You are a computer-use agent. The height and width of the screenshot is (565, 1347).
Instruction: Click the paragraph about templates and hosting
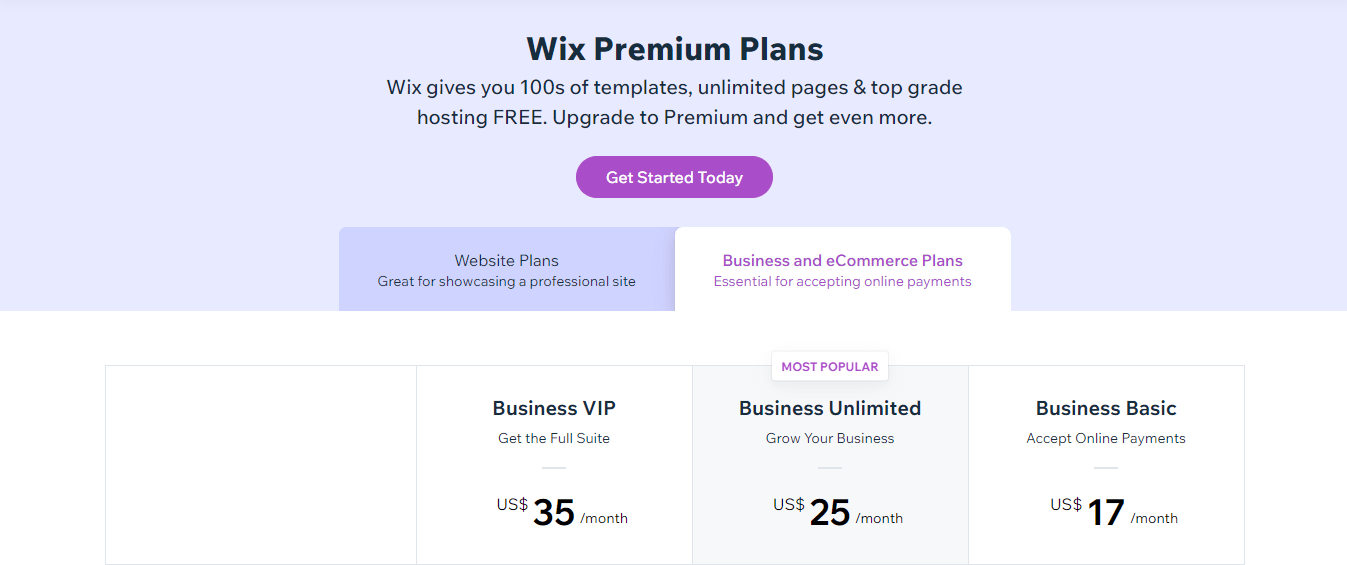[x=675, y=102]
